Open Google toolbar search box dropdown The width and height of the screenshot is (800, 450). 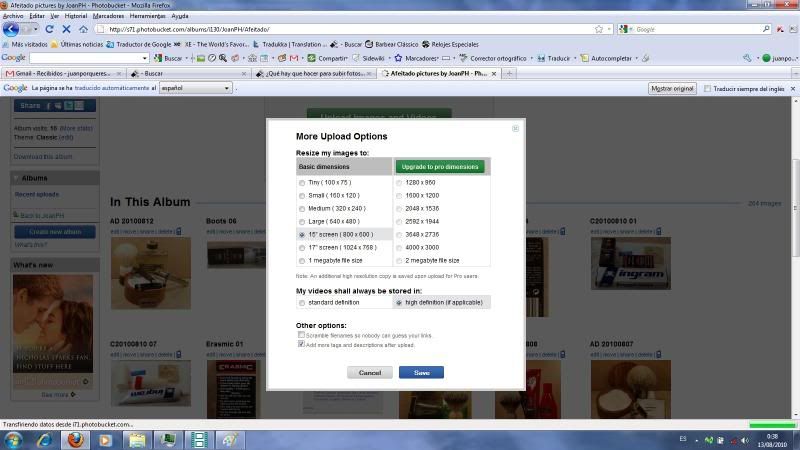[x=145, y=58]
